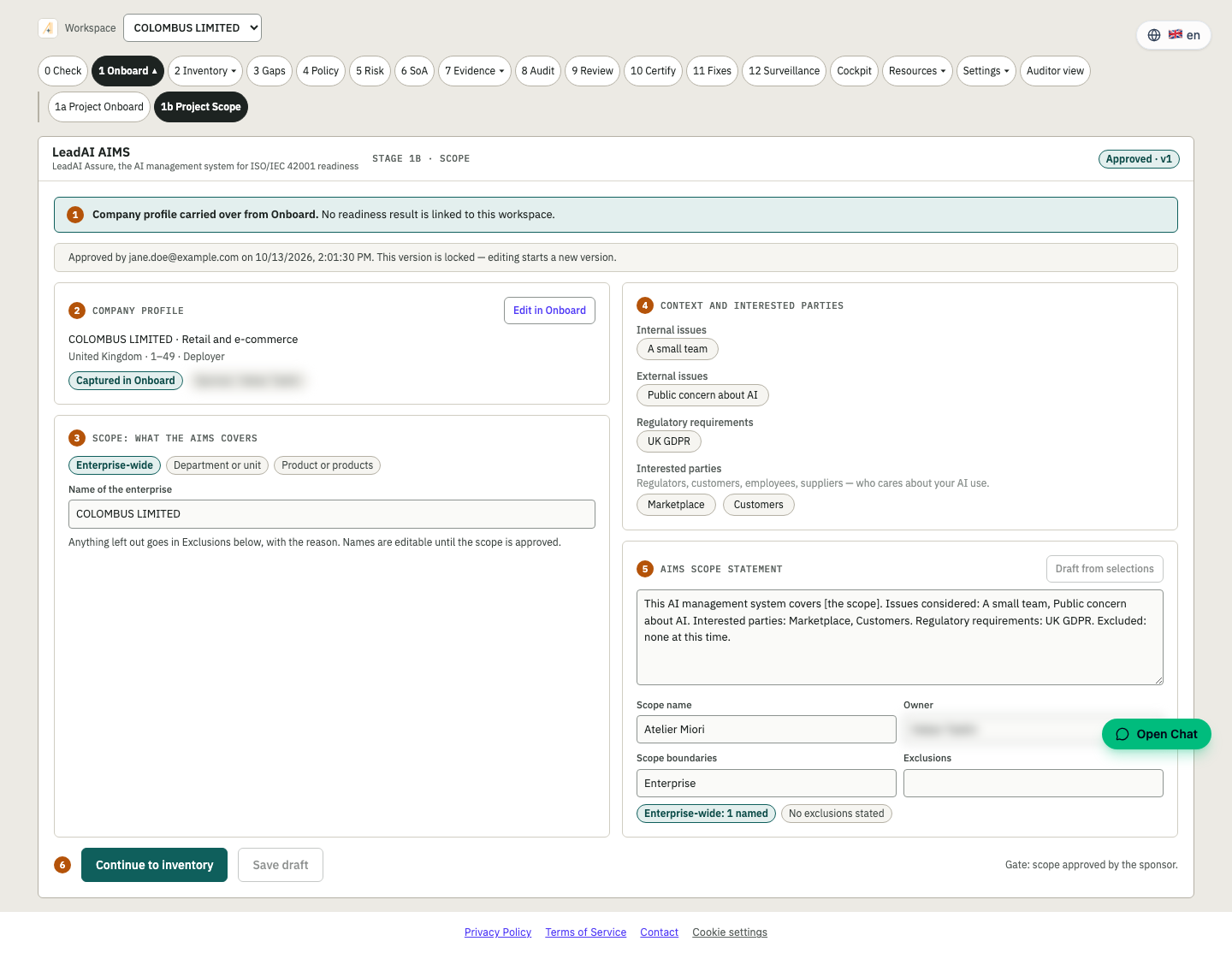Open the Terms of Service link

pos(586,932)
